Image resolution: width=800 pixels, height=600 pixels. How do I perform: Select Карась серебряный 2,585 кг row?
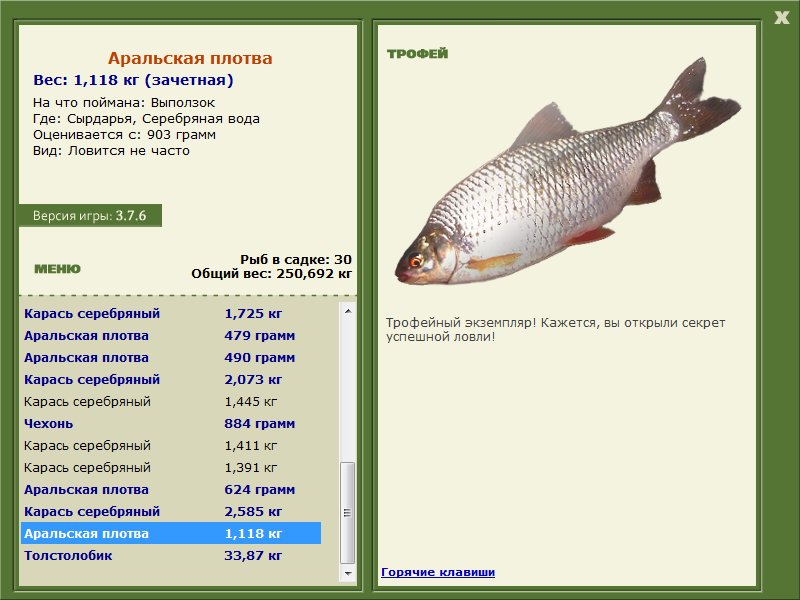[171, 511]
